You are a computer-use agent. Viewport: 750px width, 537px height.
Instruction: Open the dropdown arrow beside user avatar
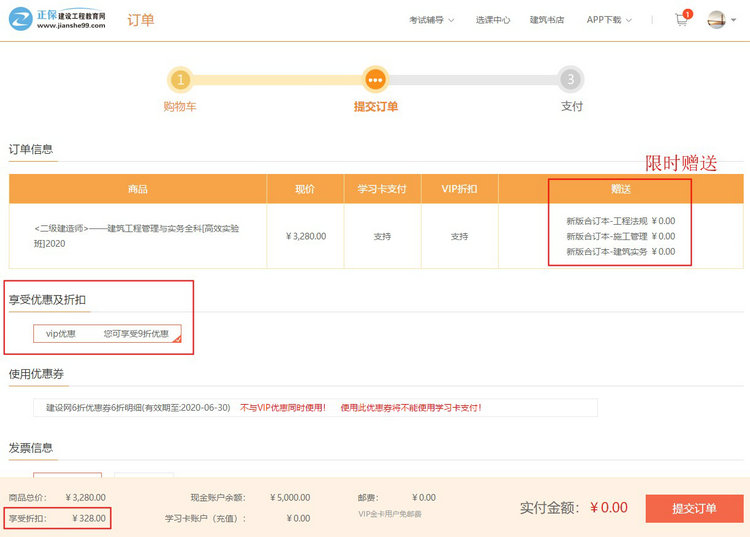pyautogui.click(x=735, y=20)
